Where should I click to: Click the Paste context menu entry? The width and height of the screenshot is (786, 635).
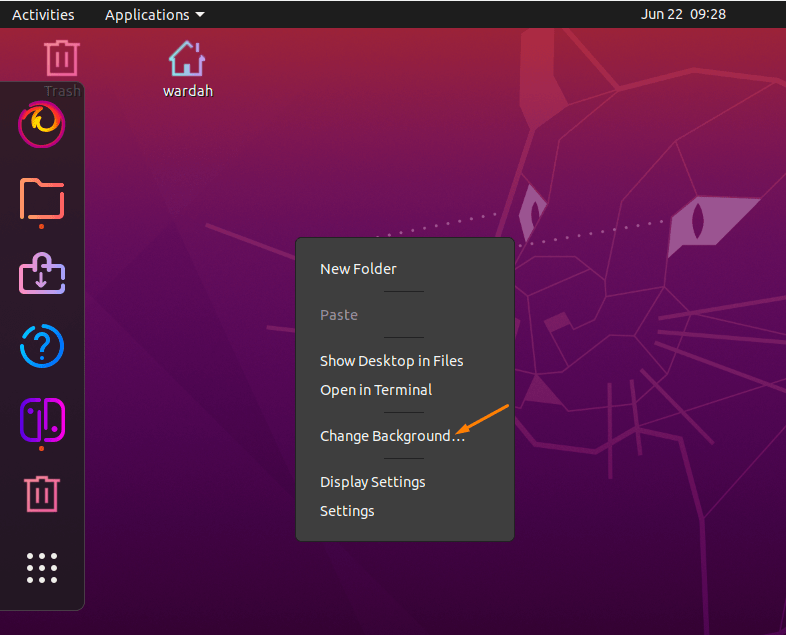[x=339, y=315]
